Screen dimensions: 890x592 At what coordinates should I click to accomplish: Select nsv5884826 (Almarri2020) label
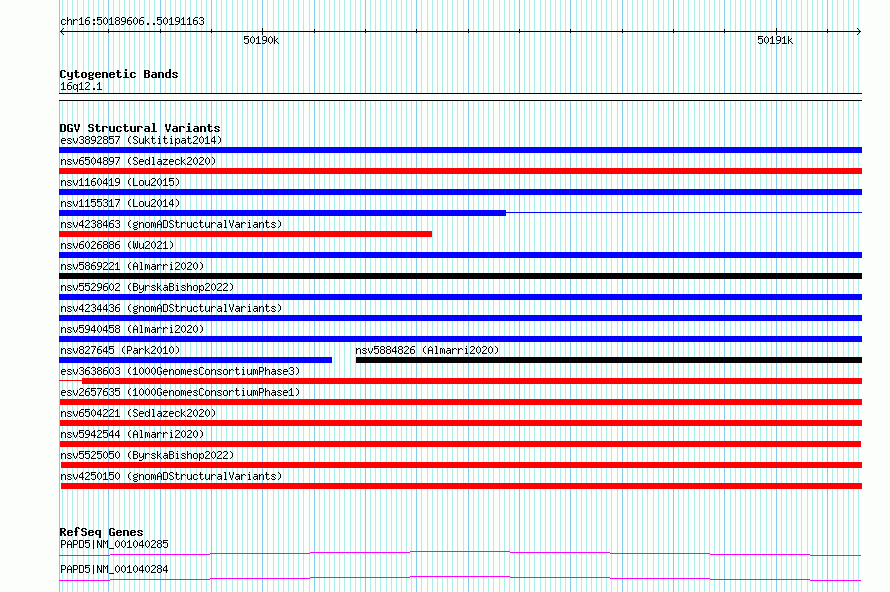pos(427,350)
